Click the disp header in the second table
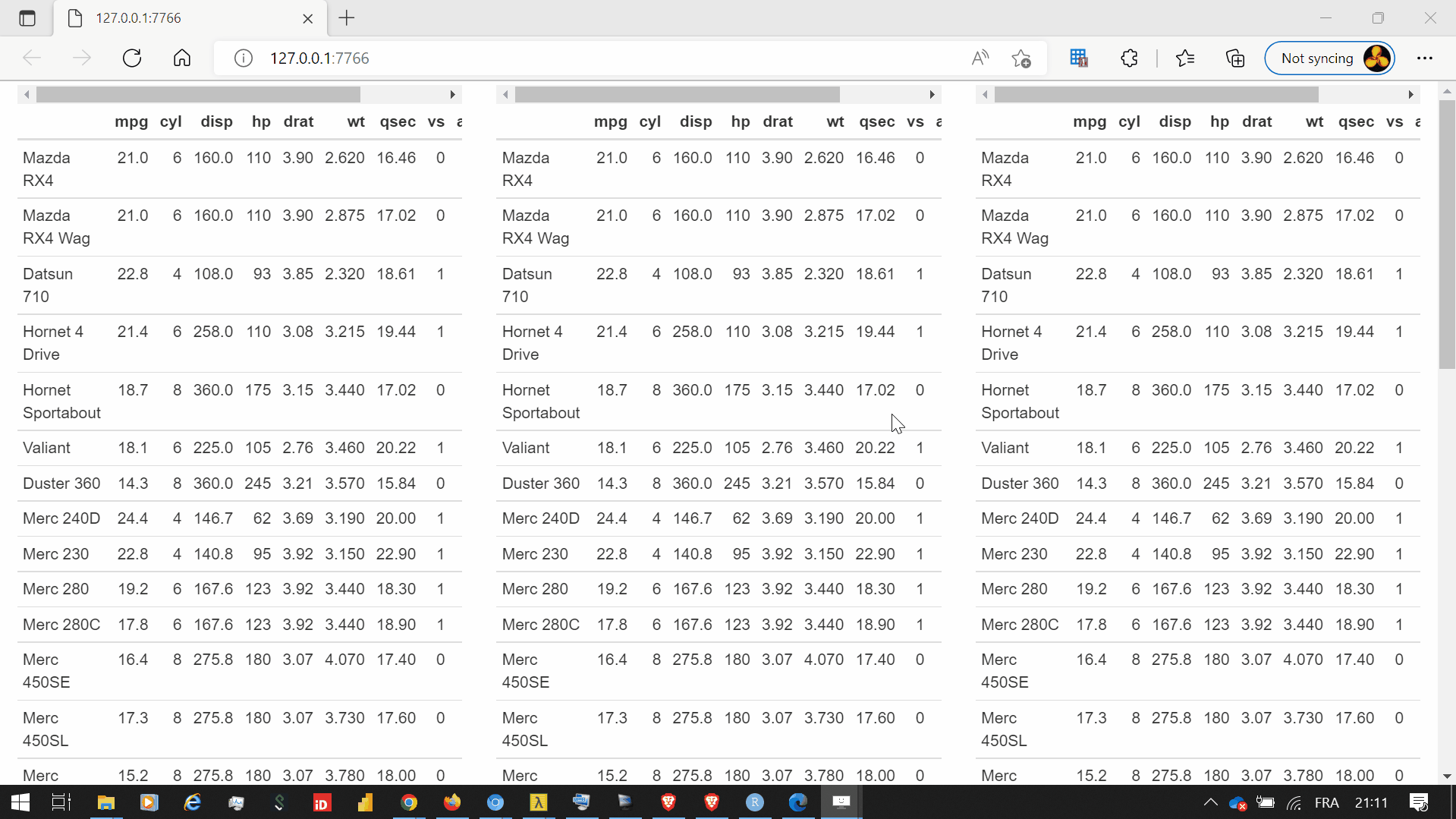Viewport: 1456px width, 819px height. tap(696, 122)
